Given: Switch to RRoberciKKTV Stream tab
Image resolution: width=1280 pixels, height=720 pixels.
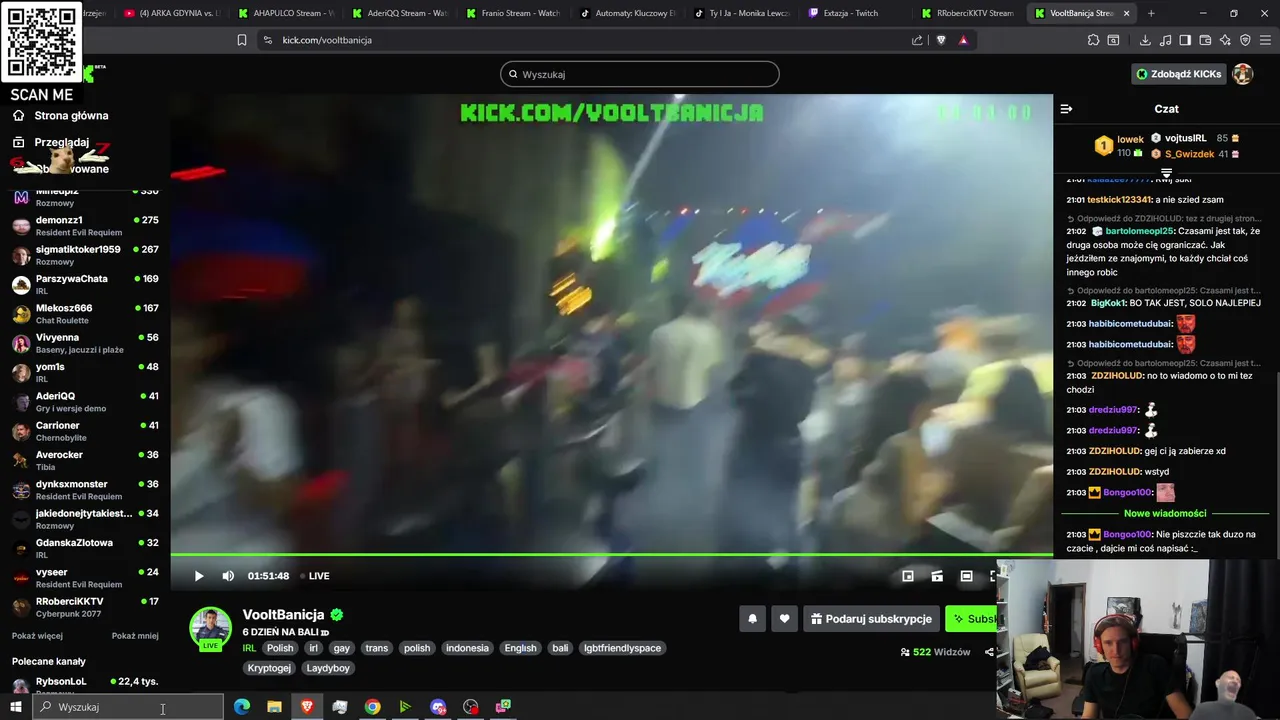Looking at the screenshot, I should [x=969, y=13].
